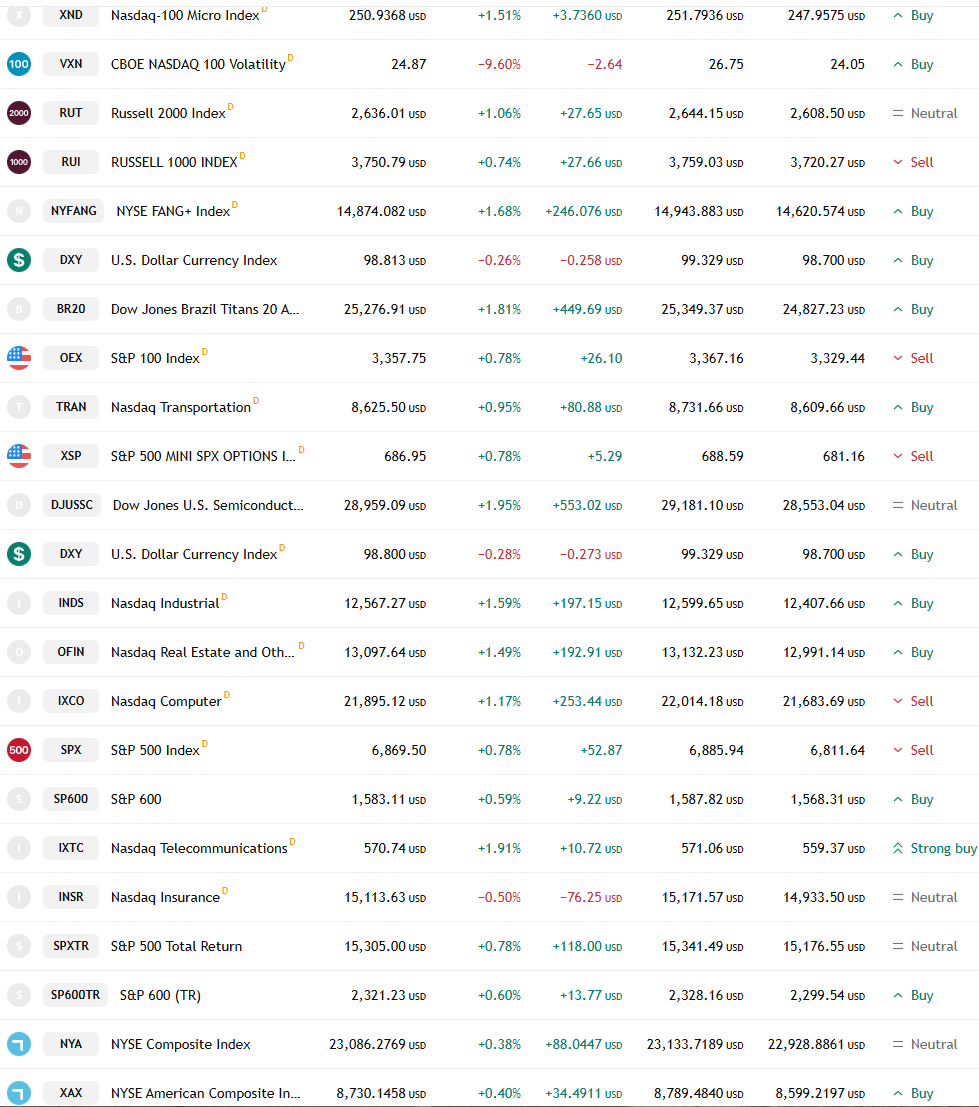Click the VXN blue 100 logo icon
Screen dimensions: 979x1107
click(x=19, y=64)
